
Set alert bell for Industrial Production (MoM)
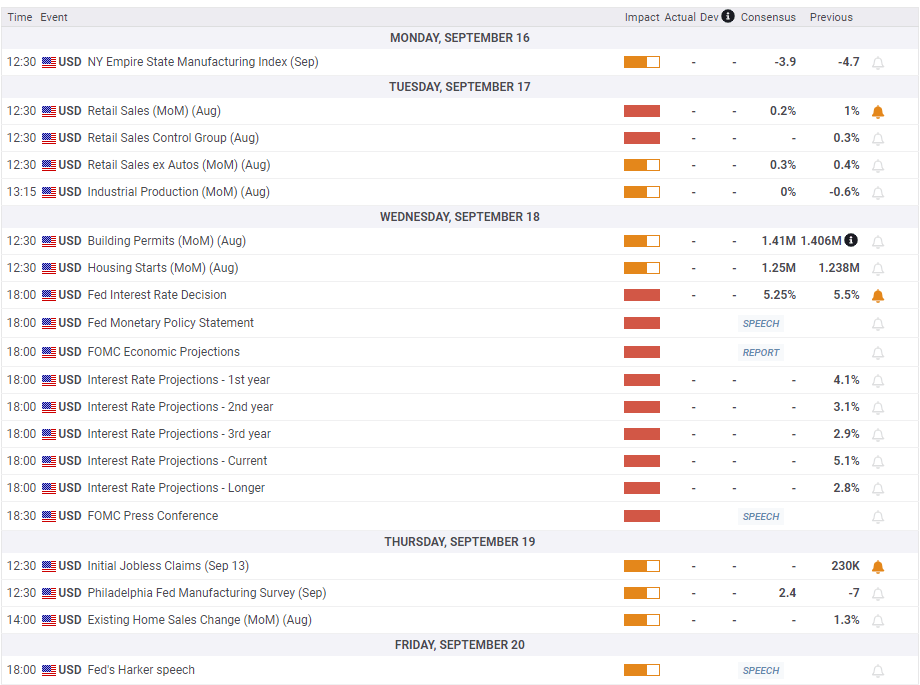878,193
